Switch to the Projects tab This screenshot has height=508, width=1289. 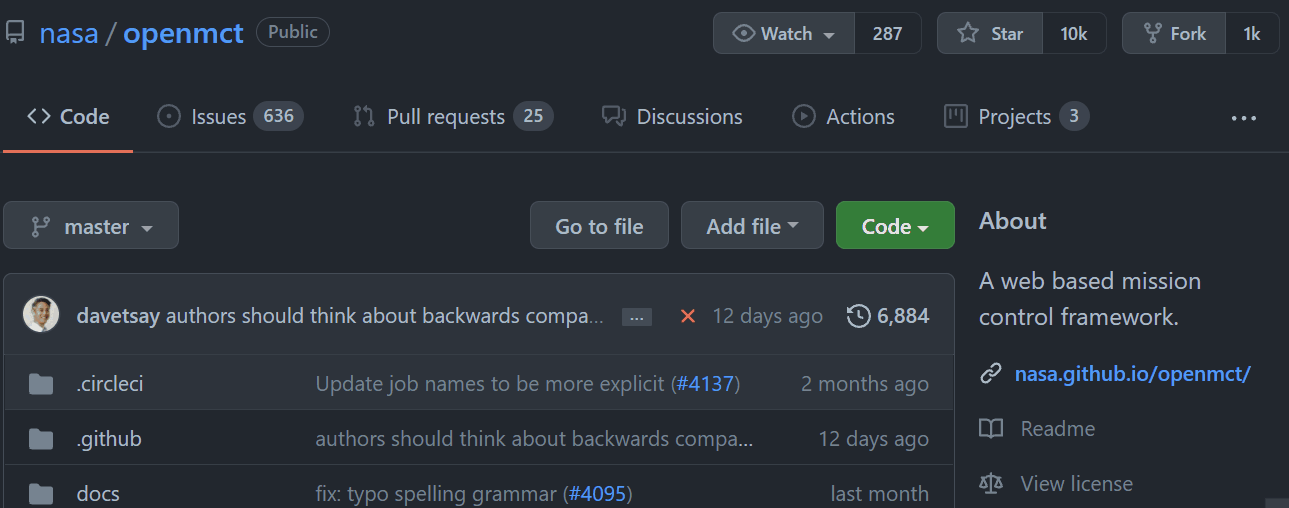pyautogui.click(x=1016, y=117)
